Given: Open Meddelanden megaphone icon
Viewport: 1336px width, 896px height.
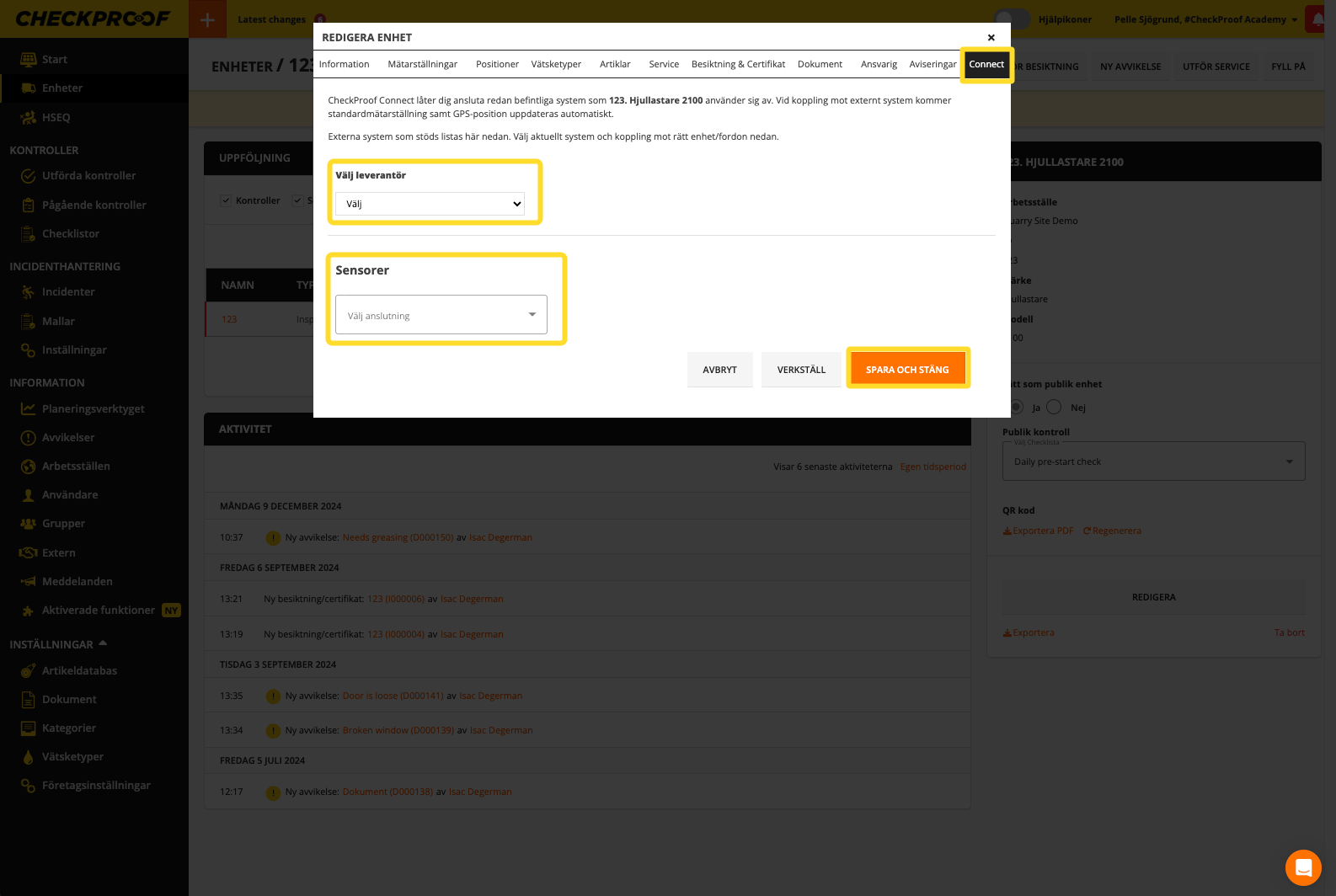Looking at the screenshot, I should (x=28, y=582).
